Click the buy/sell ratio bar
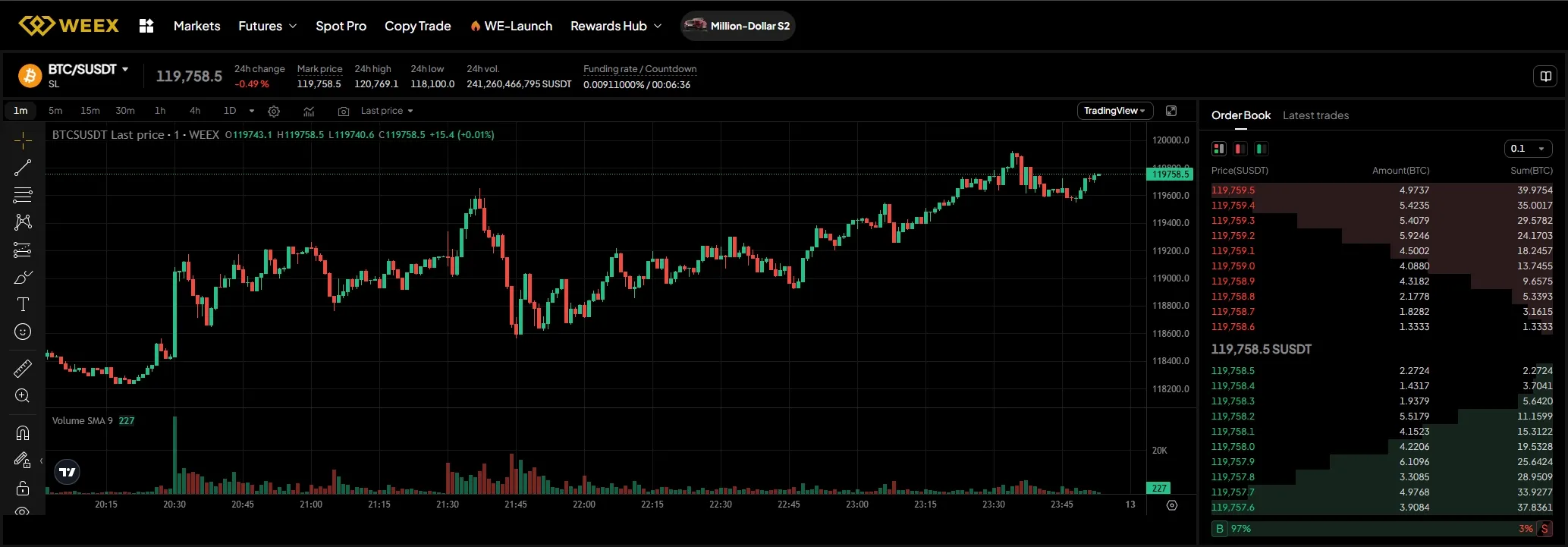 click(1382, 528)
